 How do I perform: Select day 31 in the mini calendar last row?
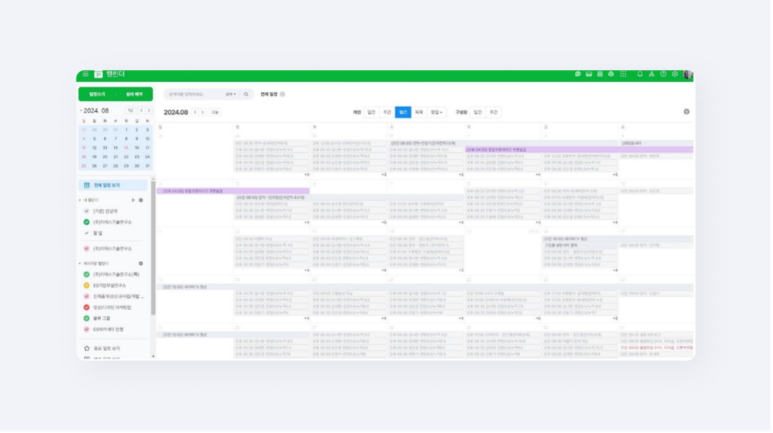(x=147, y=167)
